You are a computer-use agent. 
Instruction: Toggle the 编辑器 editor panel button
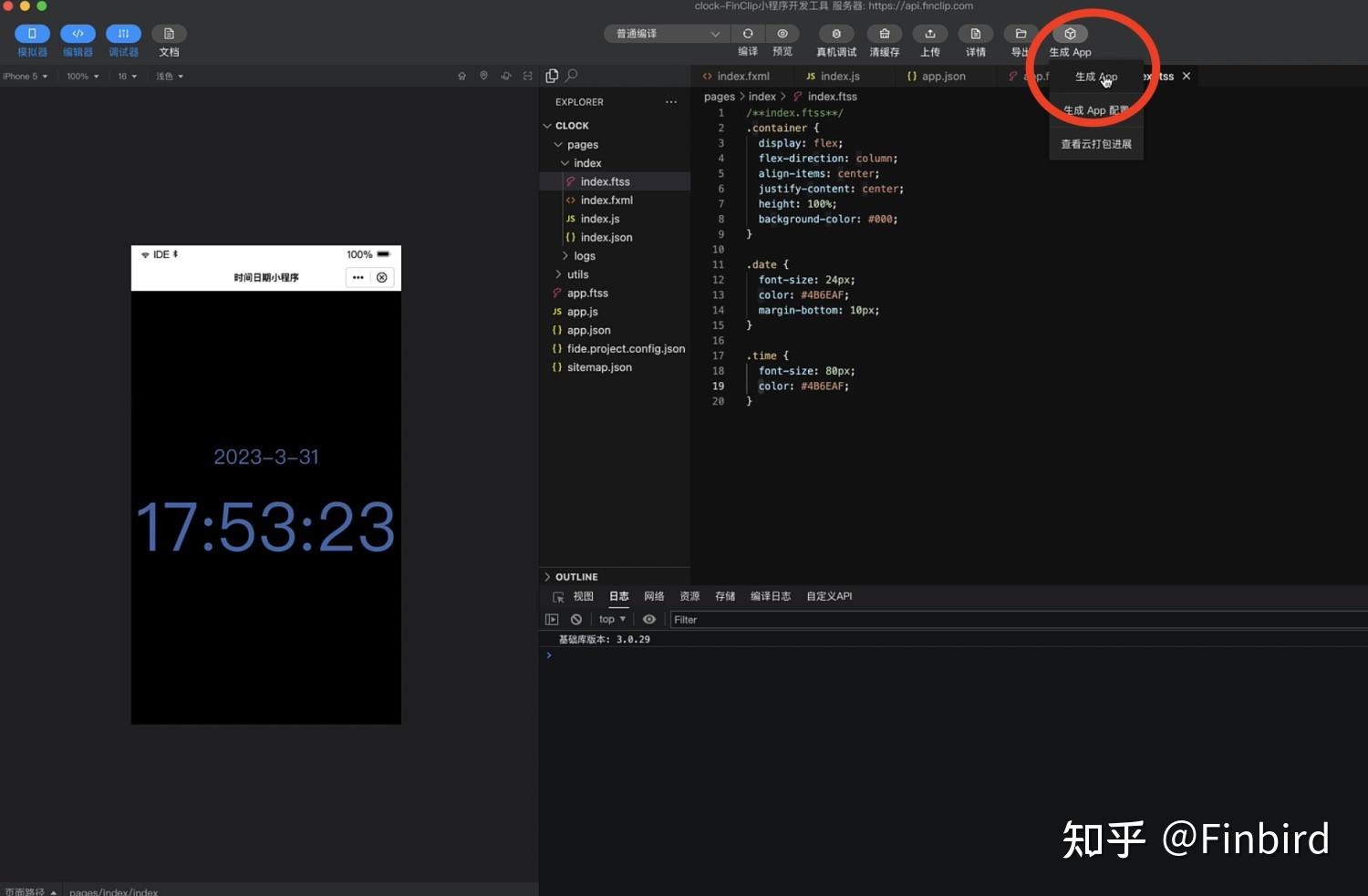point(78,34)
